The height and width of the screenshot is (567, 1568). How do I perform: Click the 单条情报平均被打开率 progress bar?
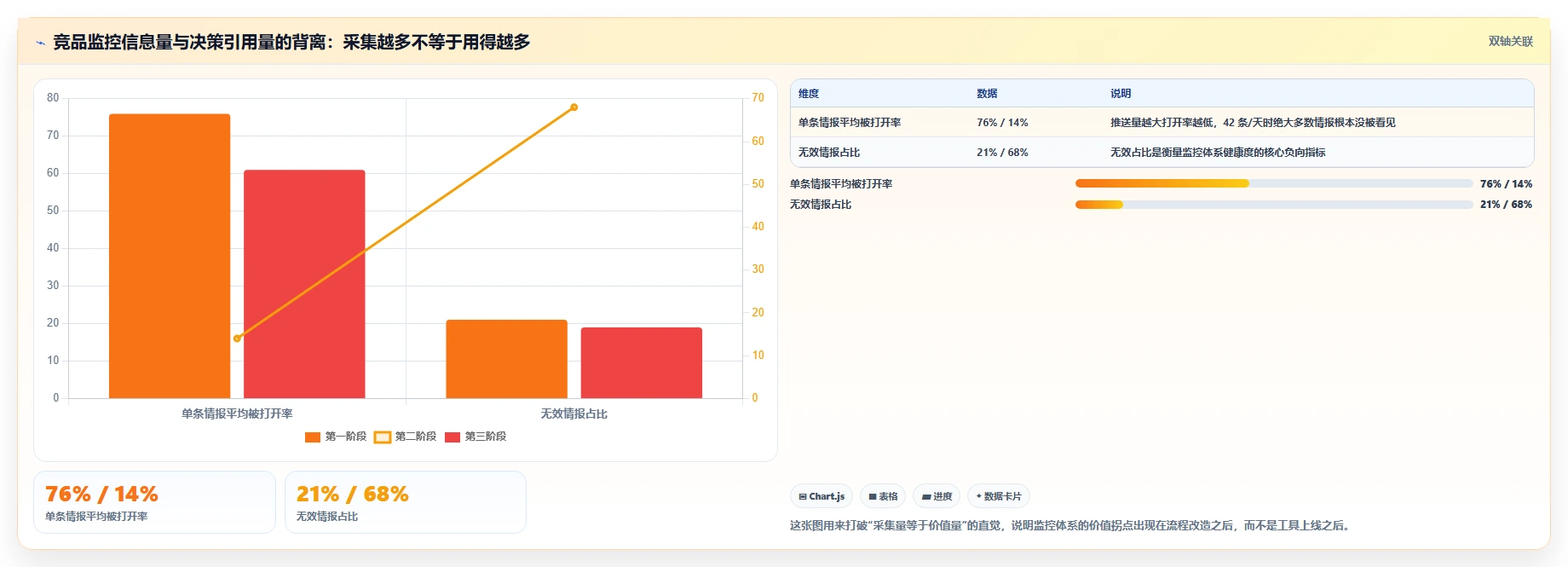pyautogui.click(x=1274, y=183)
